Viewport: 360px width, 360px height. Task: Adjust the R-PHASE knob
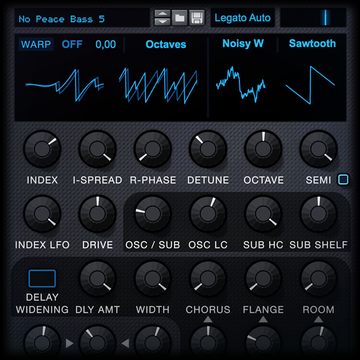pyautogui.click(x=153, y=149)
